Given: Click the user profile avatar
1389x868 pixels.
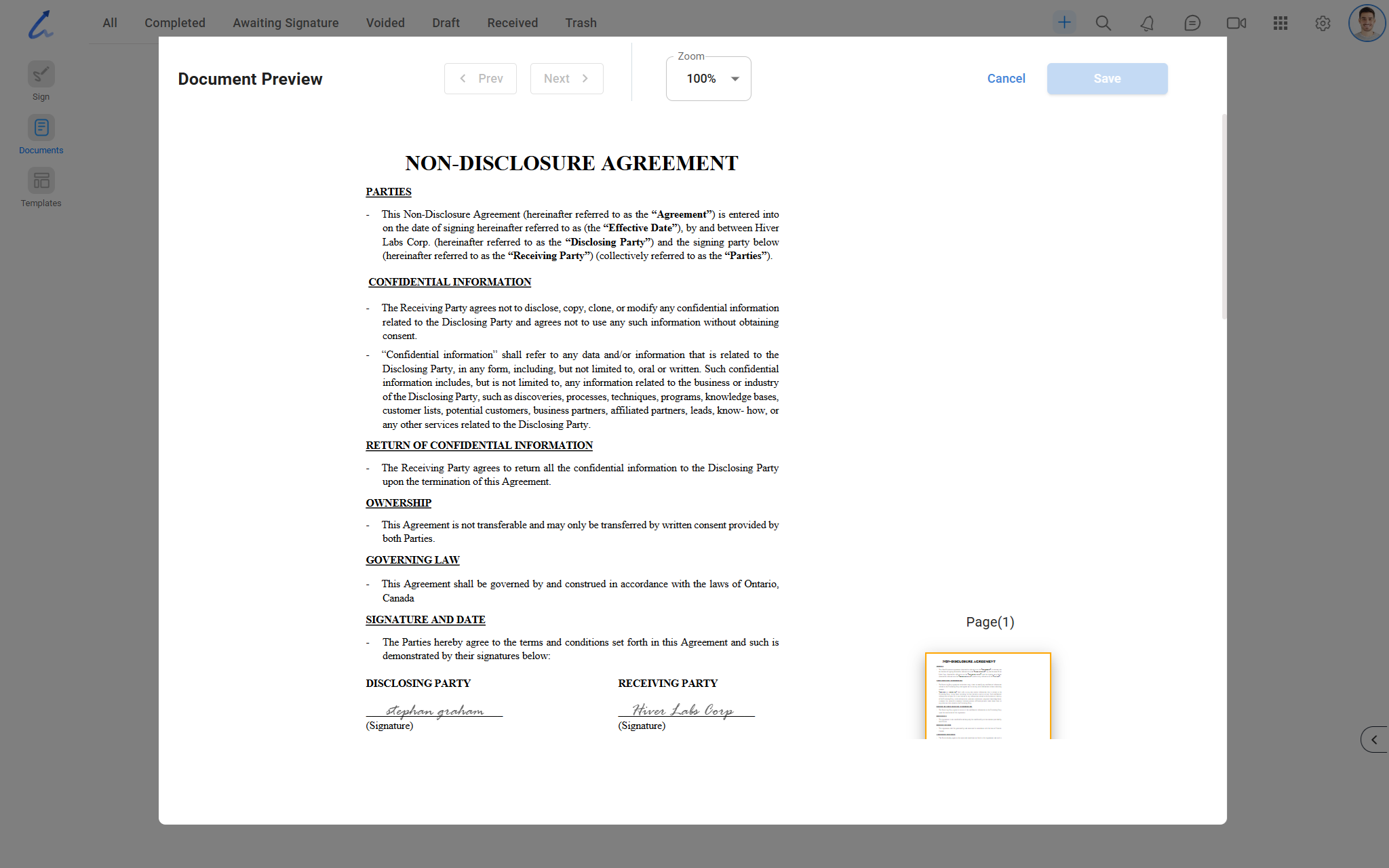Looking at the screenshot, I should point(1366,23).
